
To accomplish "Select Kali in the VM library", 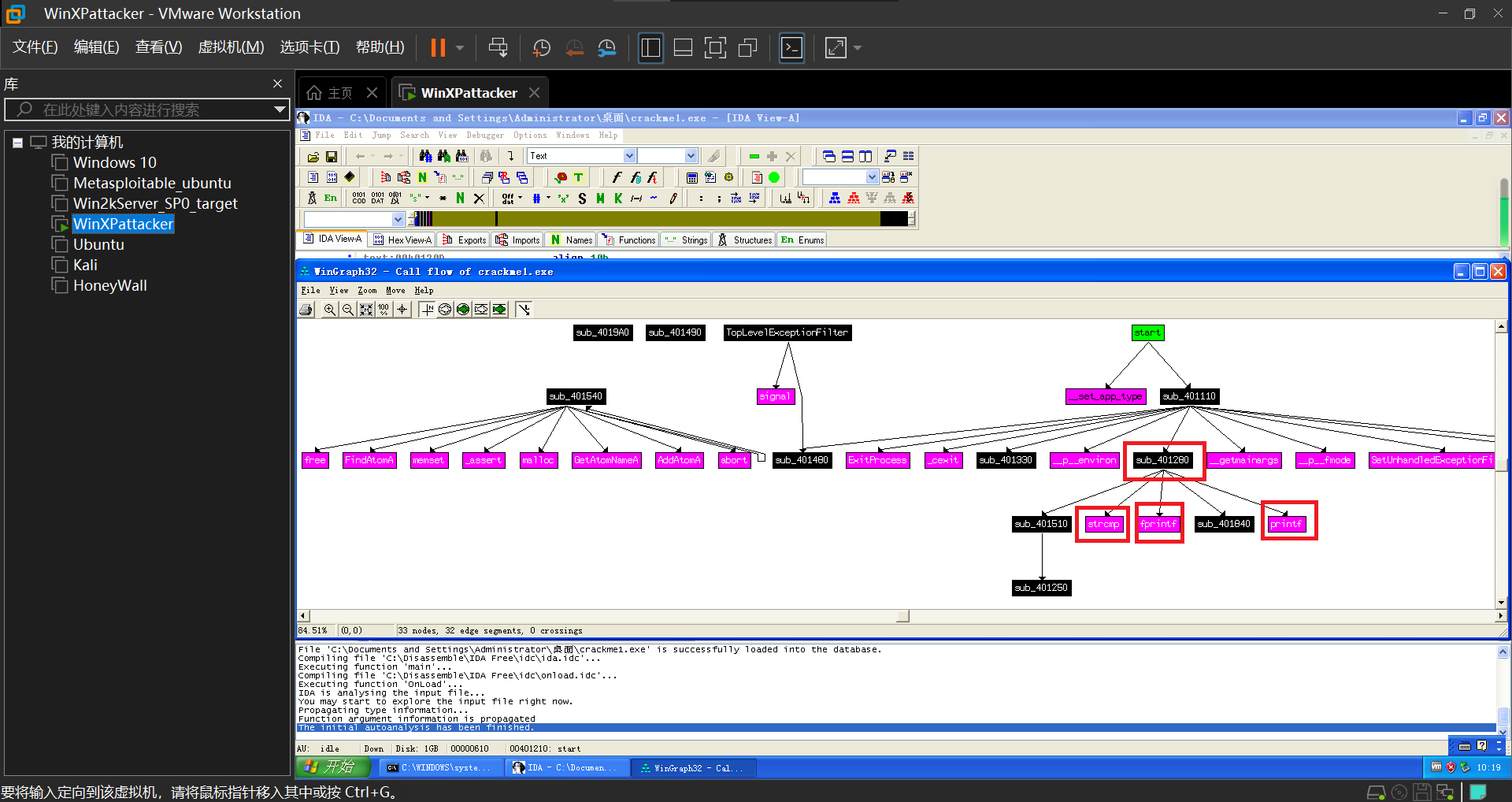I will point(85,265).
